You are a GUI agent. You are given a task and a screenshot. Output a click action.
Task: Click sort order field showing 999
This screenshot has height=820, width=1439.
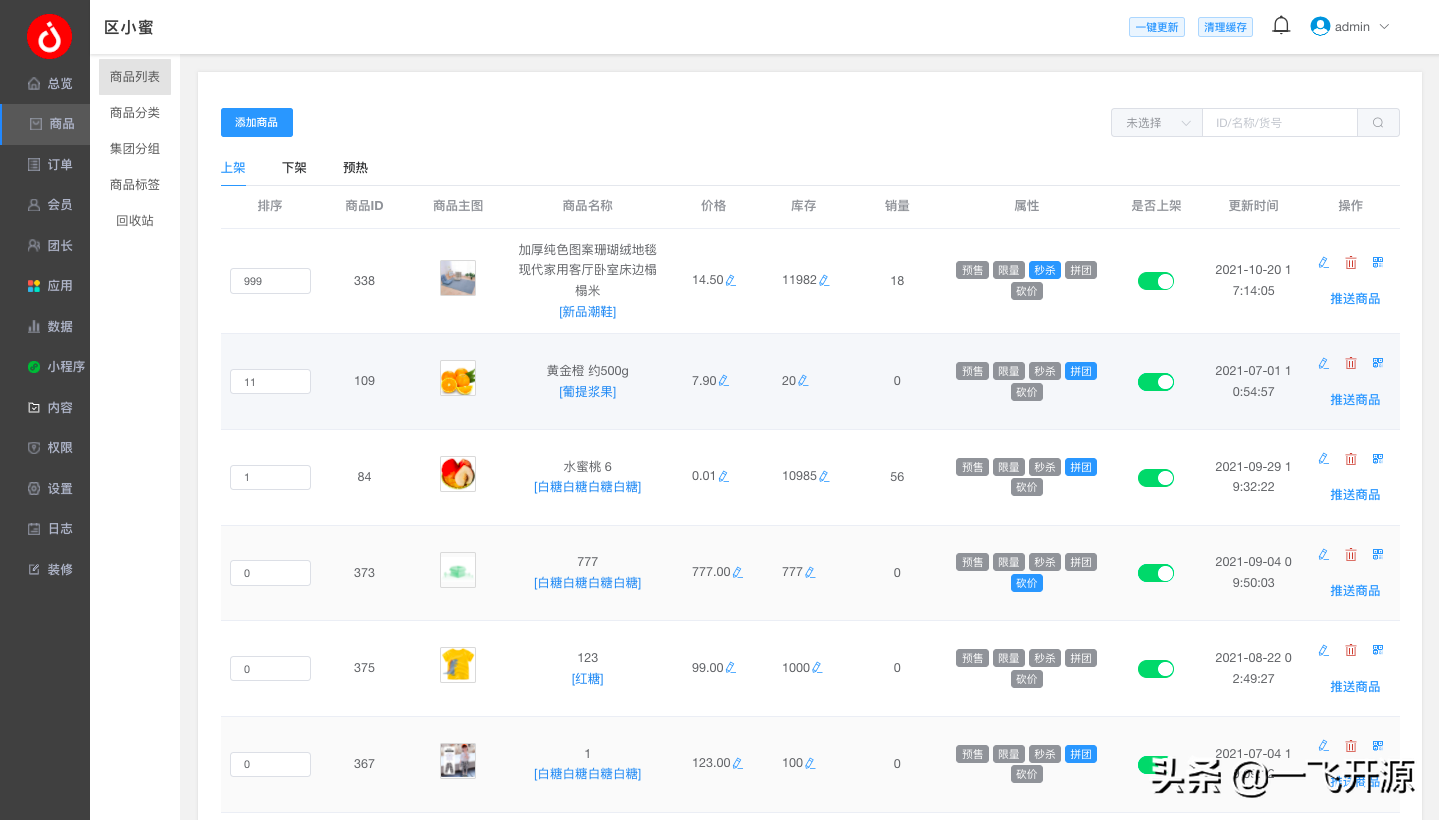270,281
